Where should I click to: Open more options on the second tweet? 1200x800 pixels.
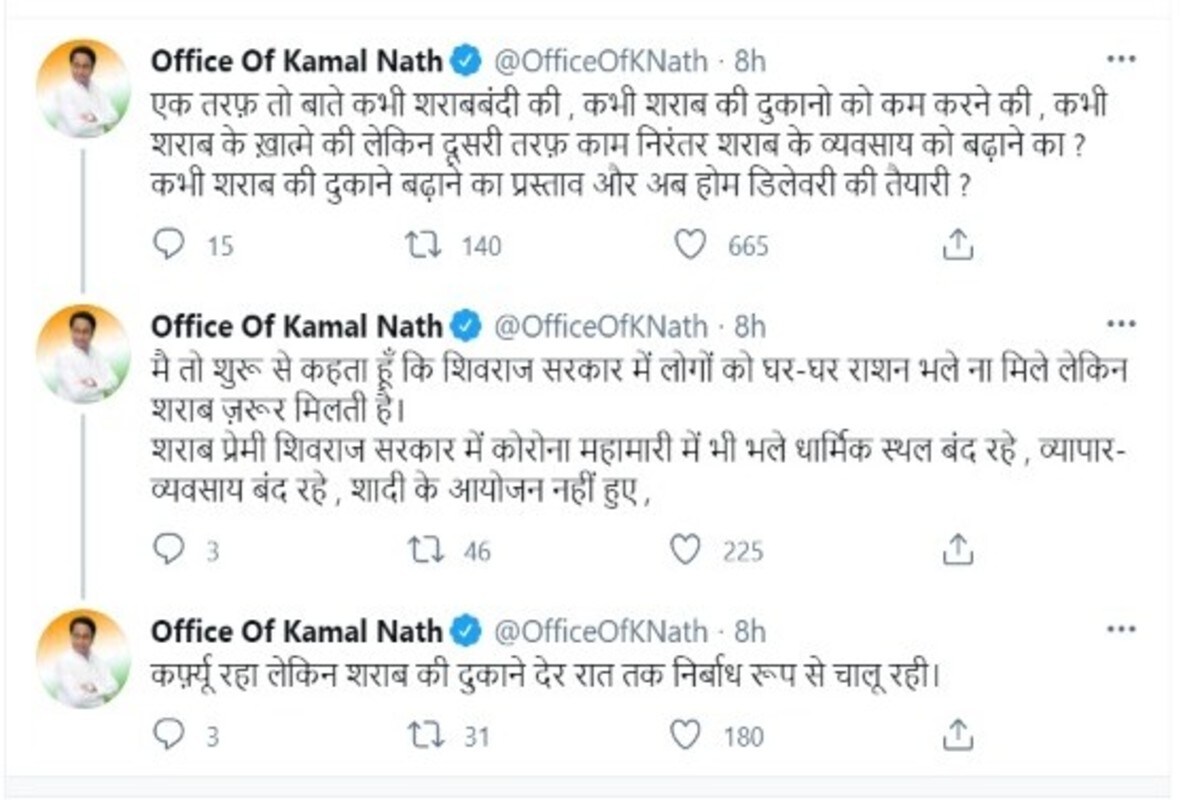pyautogui.click(x=1122, y=325)
